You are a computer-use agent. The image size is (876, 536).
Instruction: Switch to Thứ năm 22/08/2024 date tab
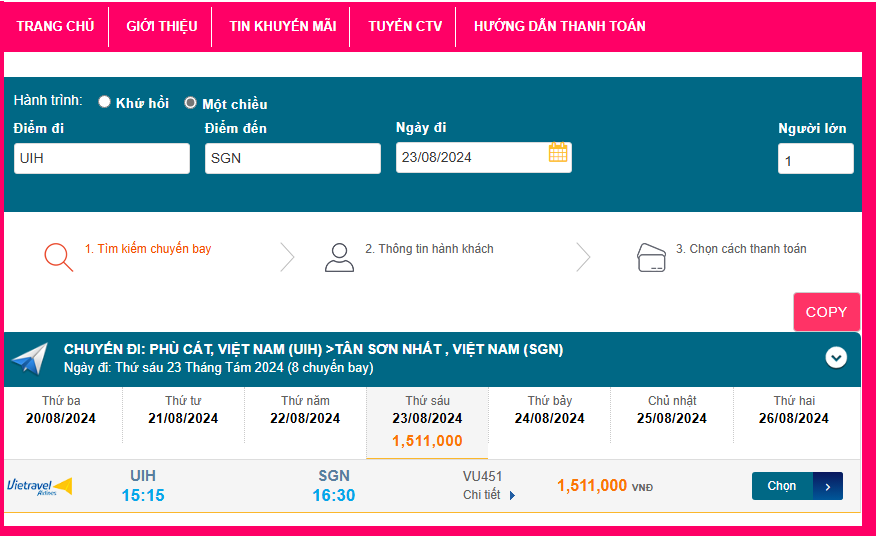point(305,410)
